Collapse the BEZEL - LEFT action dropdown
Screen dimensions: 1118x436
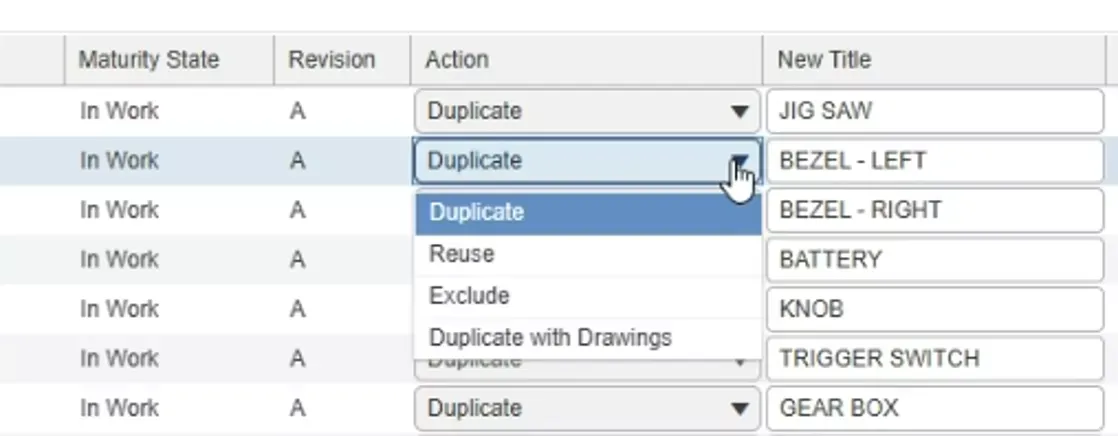(587, 161)
